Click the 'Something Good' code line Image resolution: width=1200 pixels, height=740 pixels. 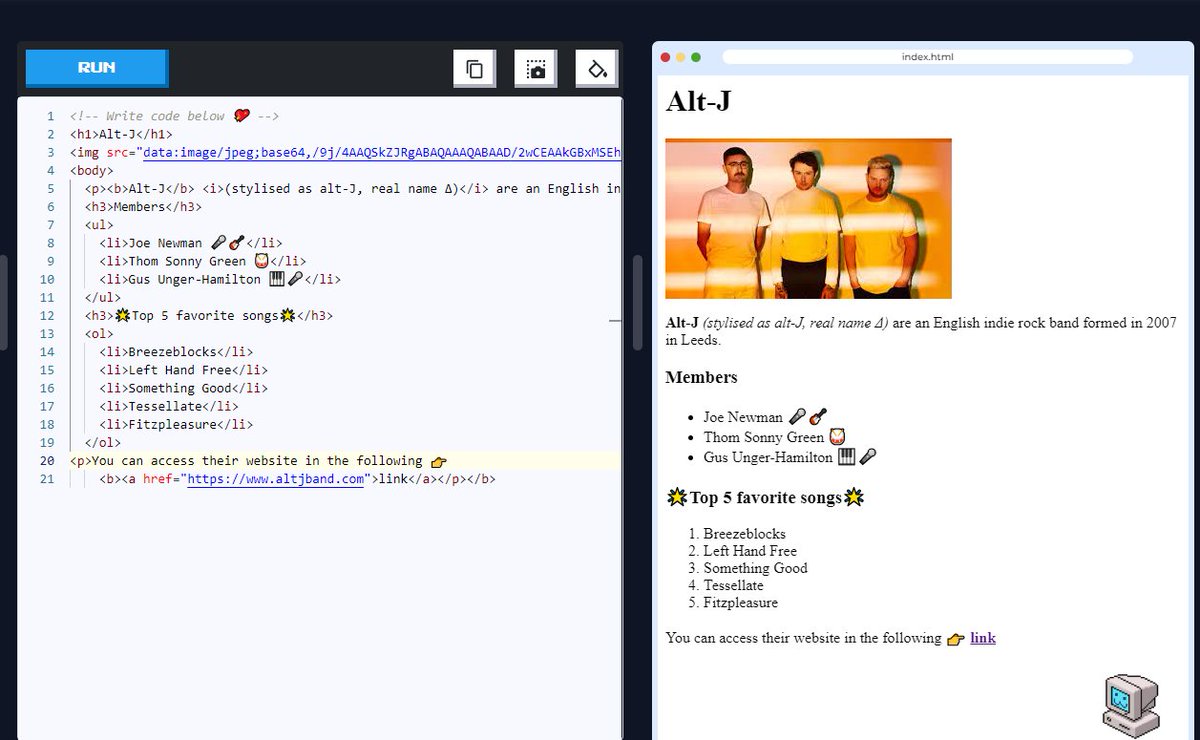tap(183, 388)
